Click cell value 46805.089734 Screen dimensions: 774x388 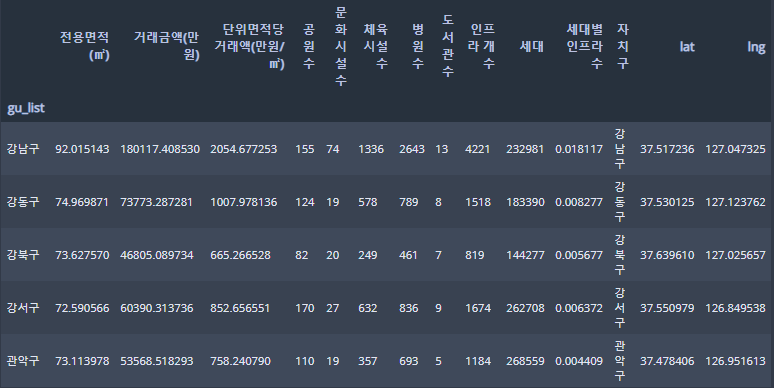157,255
